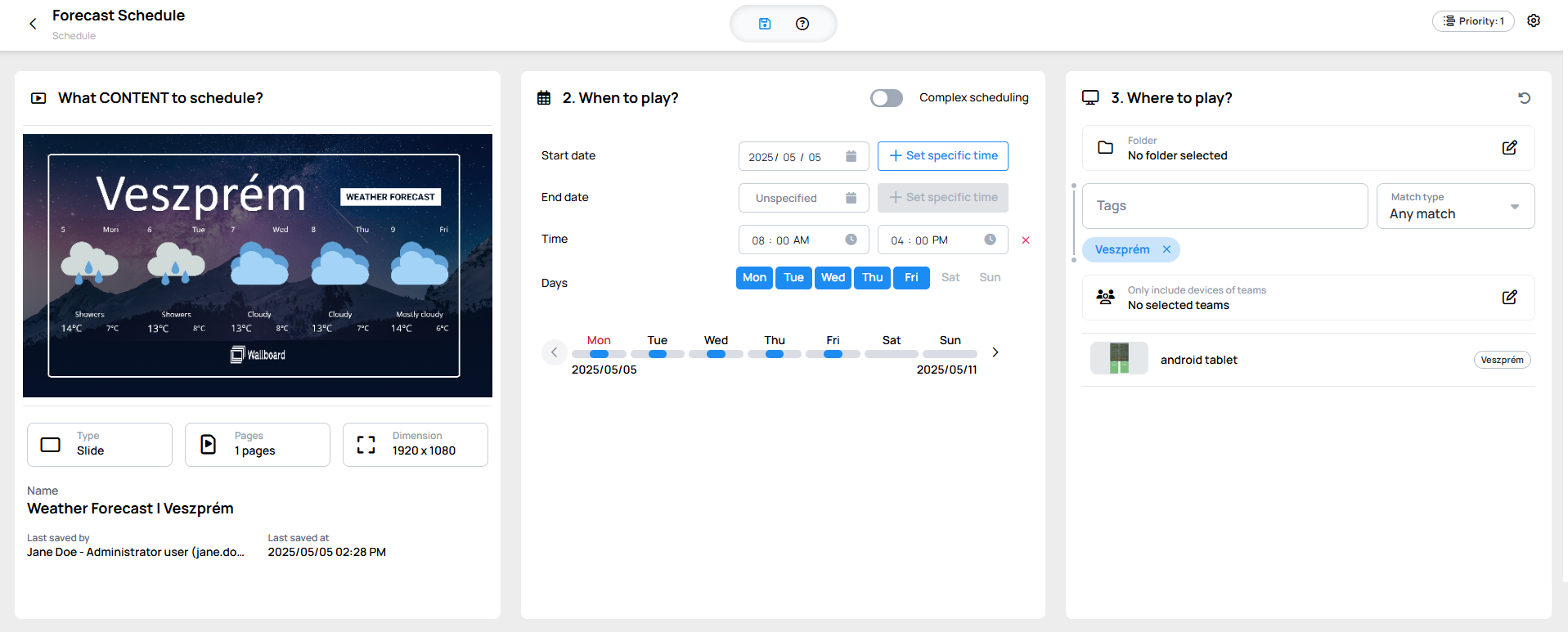This screenshot has width=1568, height=632.
Task: Remove the time range with the red X
Action: click(x=1026, y=240)
